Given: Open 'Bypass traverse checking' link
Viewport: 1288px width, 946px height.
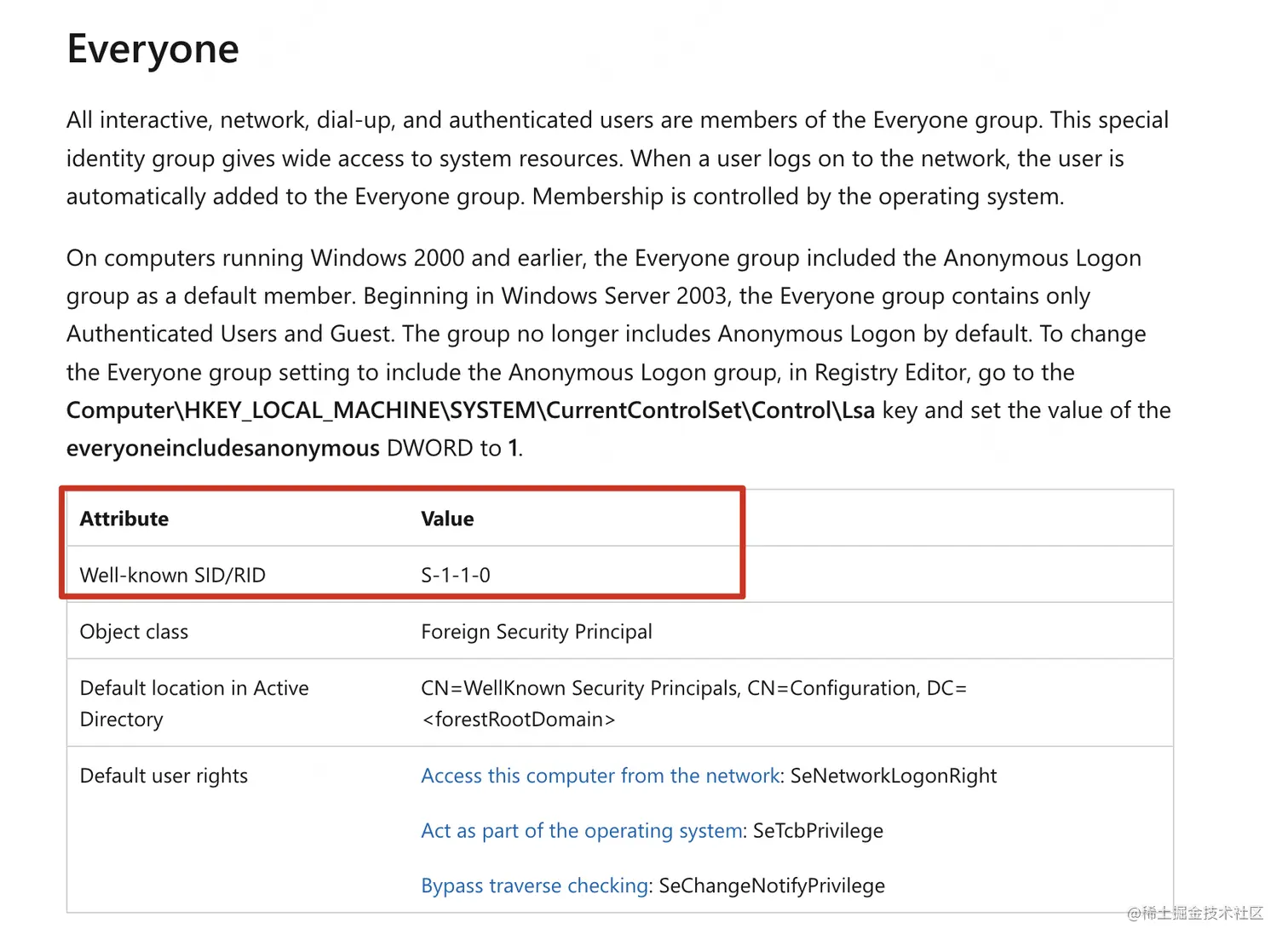Looking at the screenshot, I should (x=535, y=886).
